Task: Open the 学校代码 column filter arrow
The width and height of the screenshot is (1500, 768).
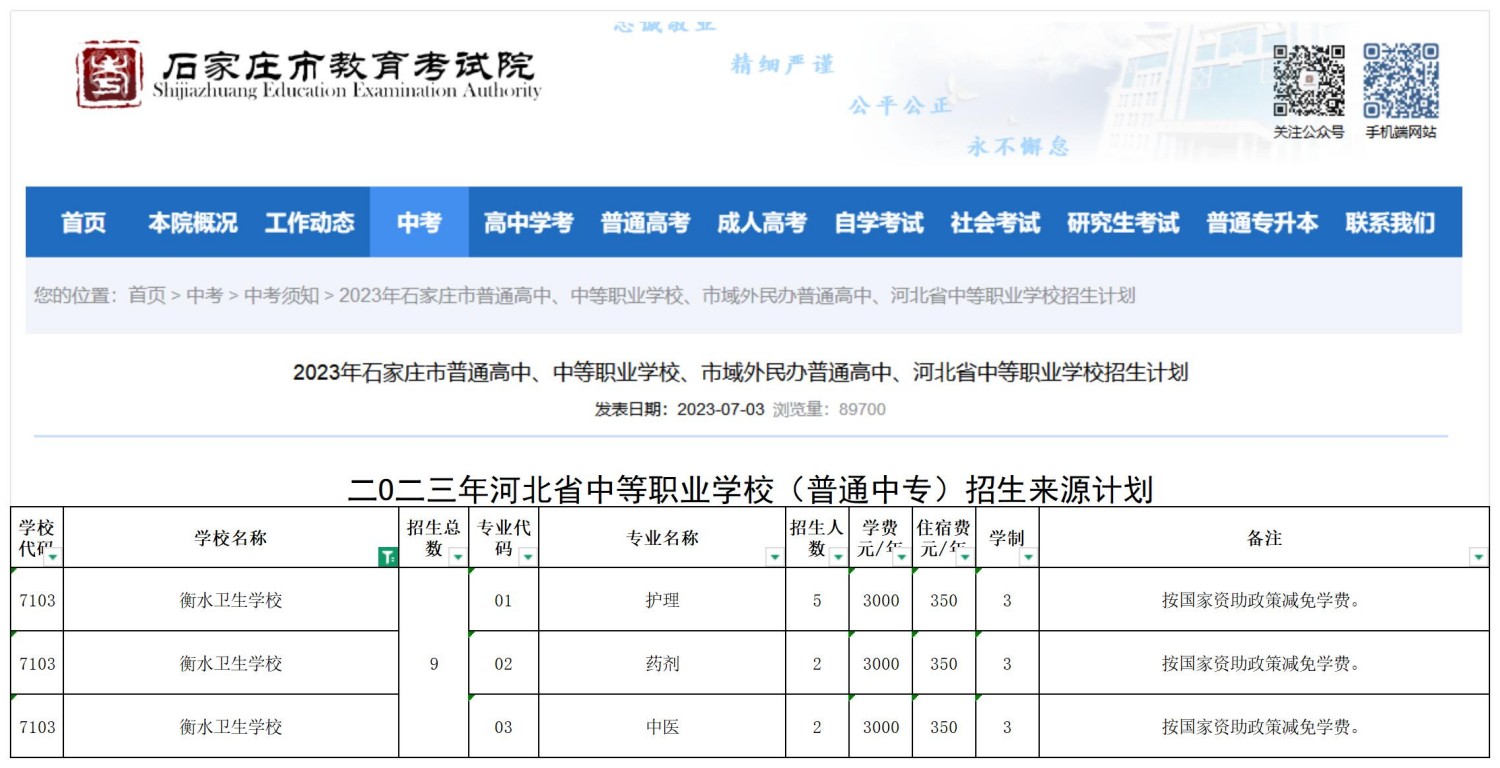Action: 51,557
